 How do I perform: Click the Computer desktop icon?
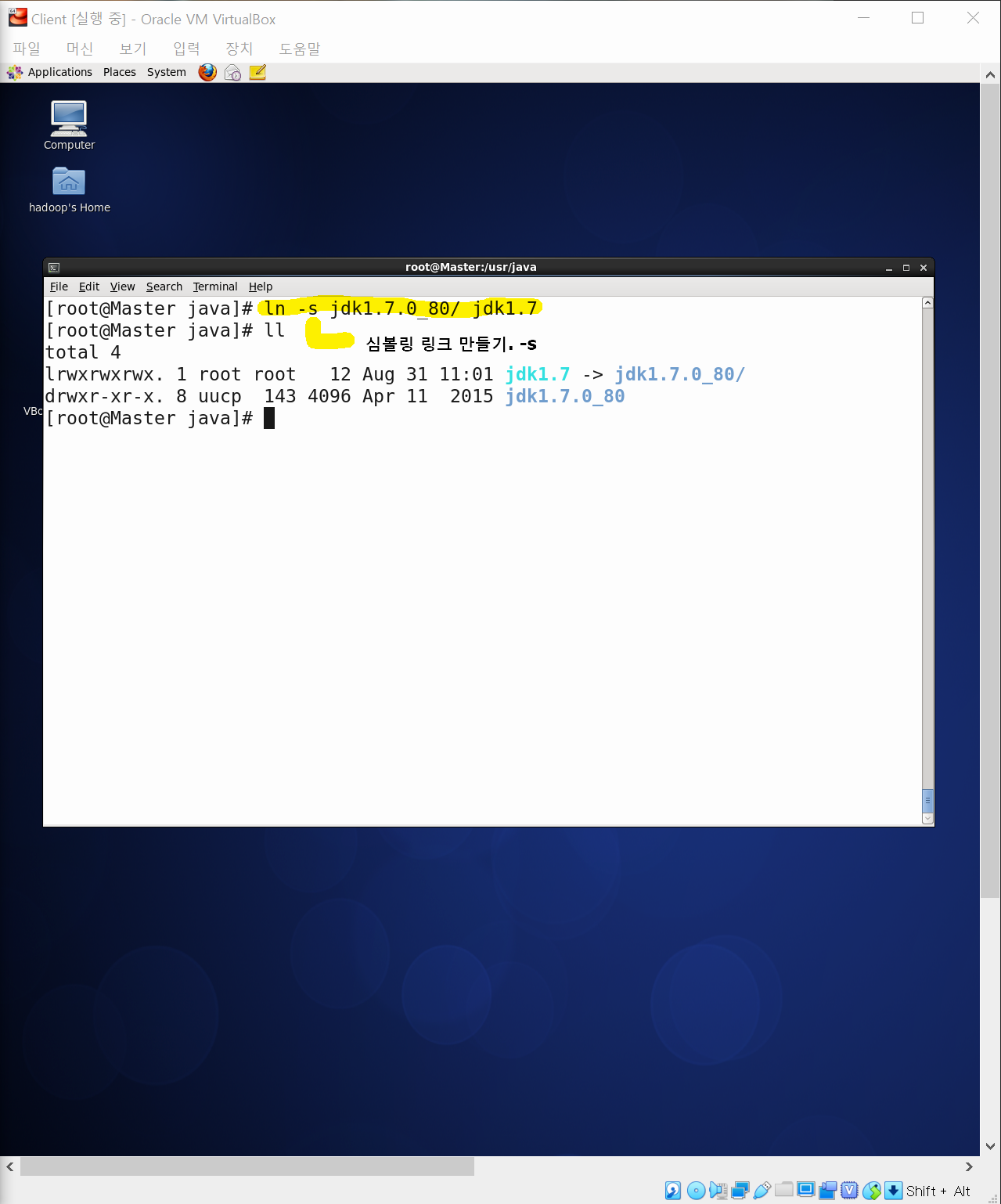tap(69, 118)
